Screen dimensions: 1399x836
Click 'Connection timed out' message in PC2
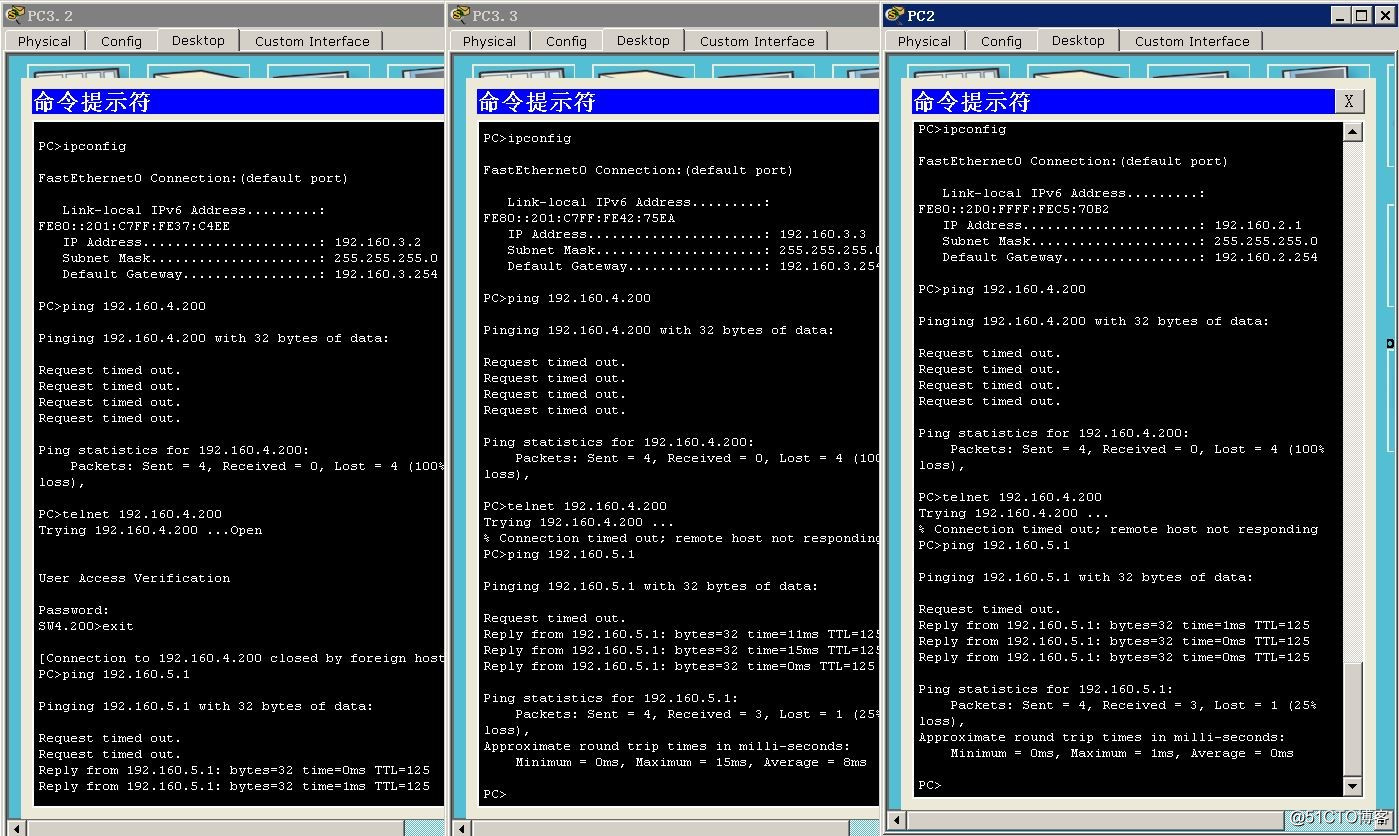tap(1118, 529)
